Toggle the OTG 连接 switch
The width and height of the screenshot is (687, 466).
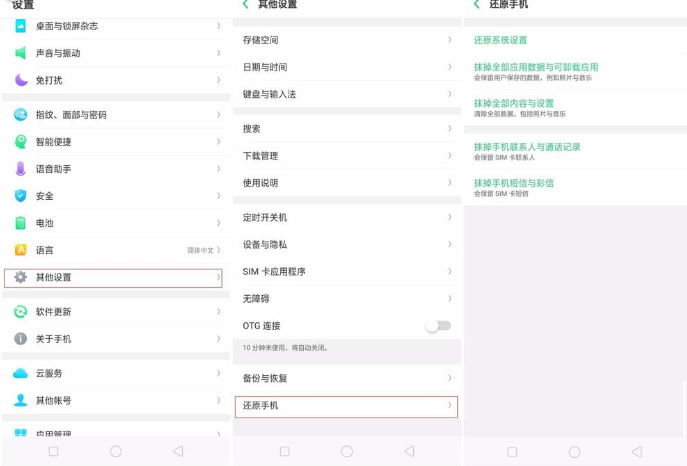[x=438, y=326]
